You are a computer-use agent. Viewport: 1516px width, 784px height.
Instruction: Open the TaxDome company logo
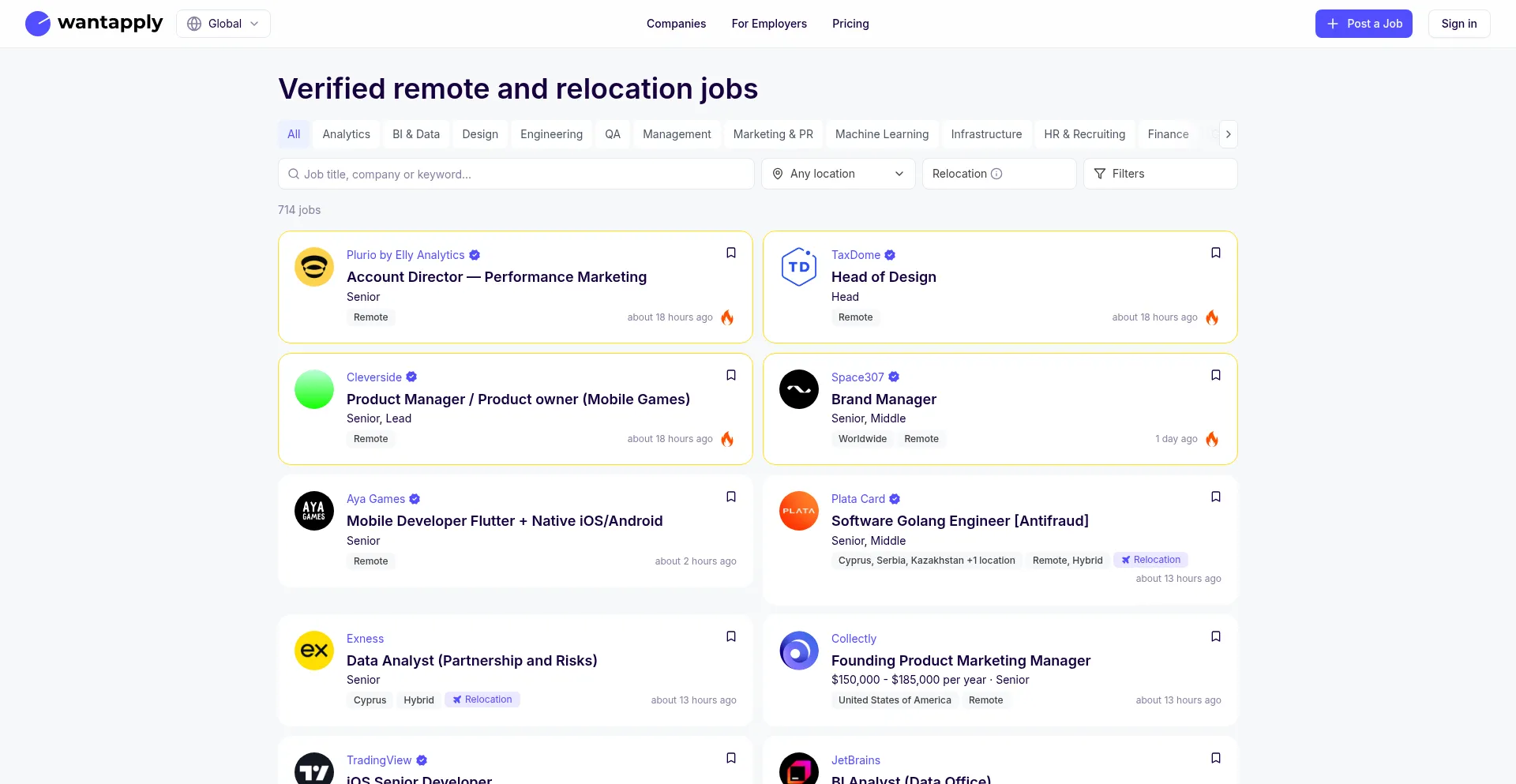pyautogui.click(x=799, y=267)
